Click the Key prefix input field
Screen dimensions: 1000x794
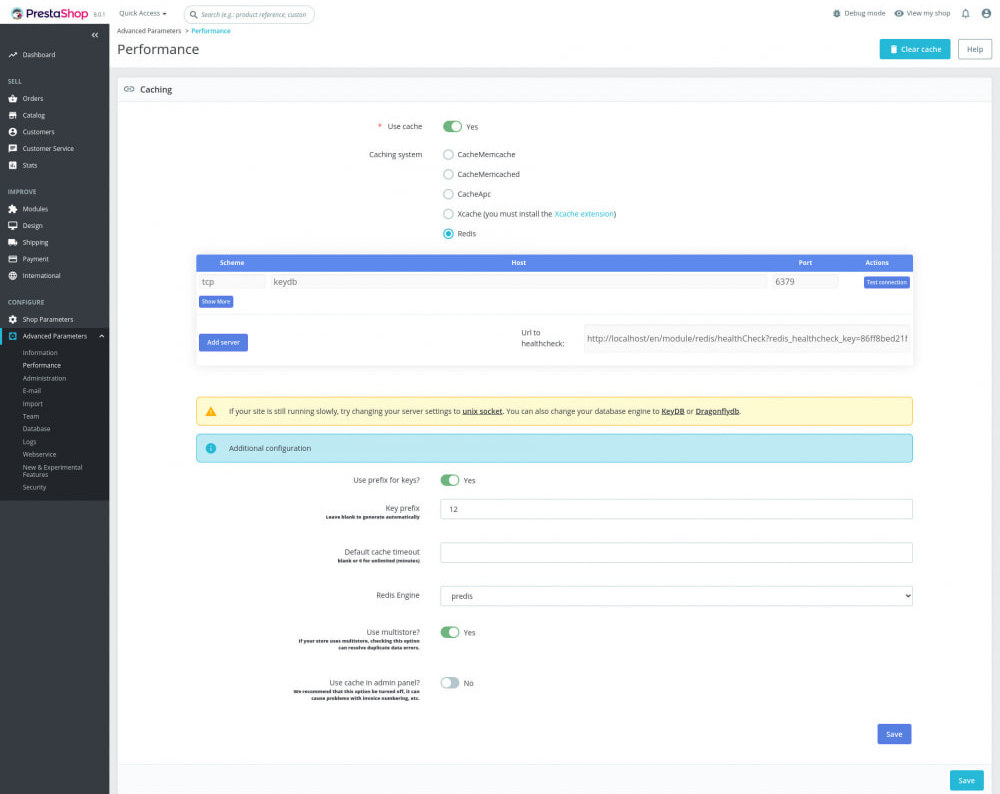676,509
